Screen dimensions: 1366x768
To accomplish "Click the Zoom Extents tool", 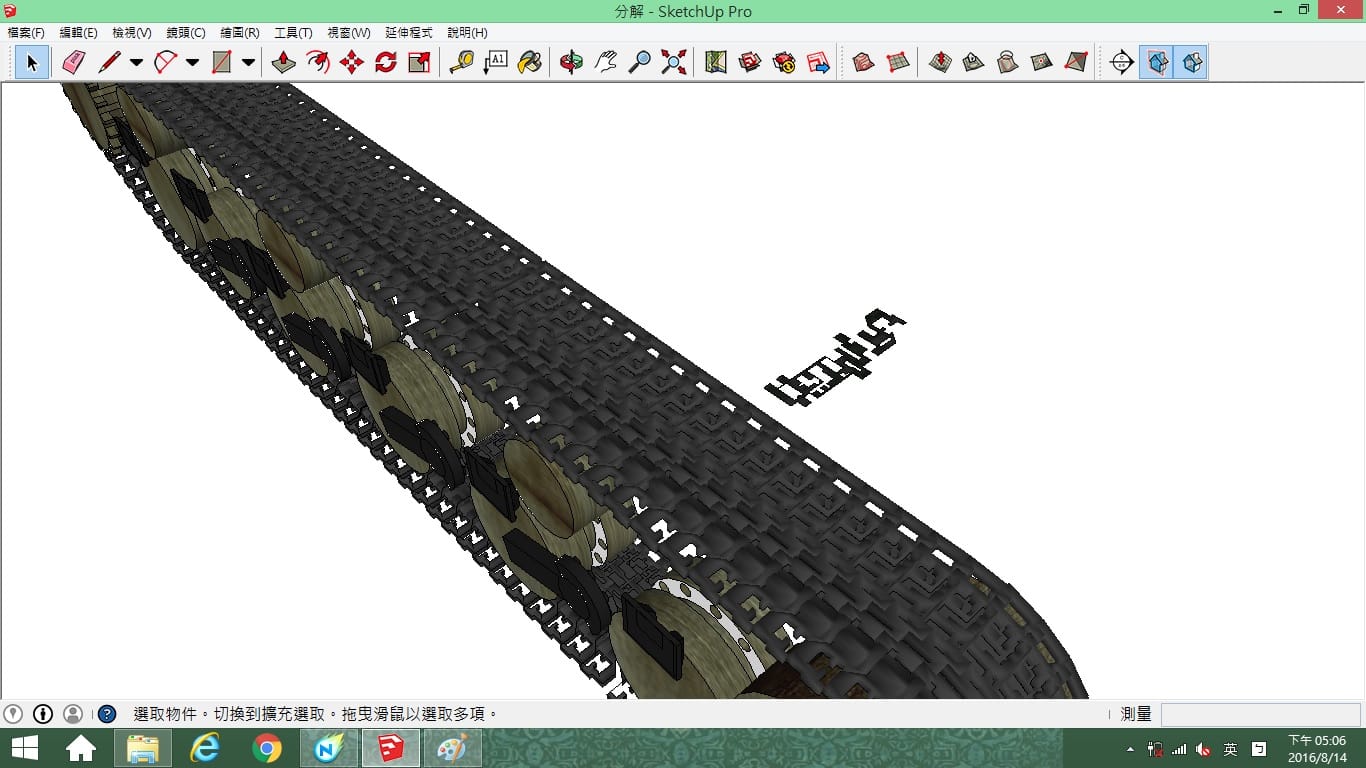I will point(674,62).
